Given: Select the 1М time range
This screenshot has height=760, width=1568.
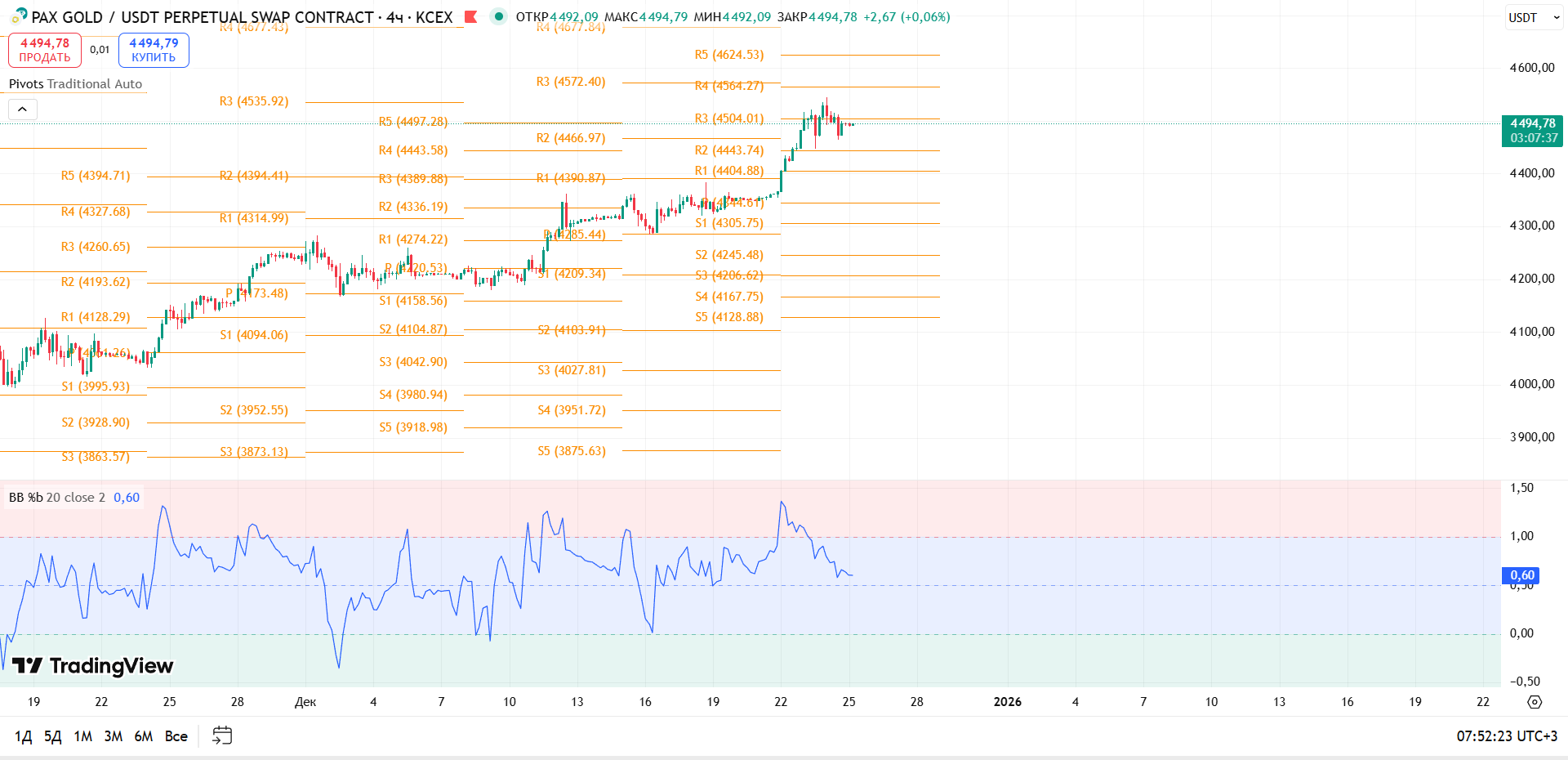Looking at the screenshot, I should pyautogui.click(x=82, y=736).
